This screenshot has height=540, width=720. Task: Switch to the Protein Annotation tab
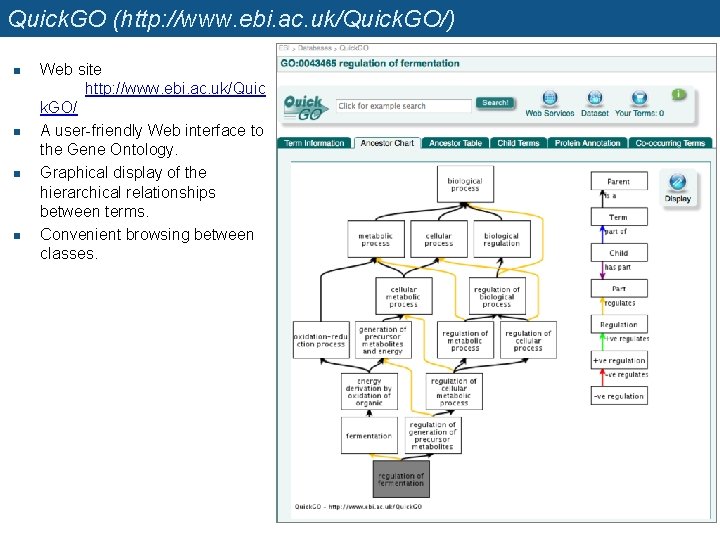(587, 143)
